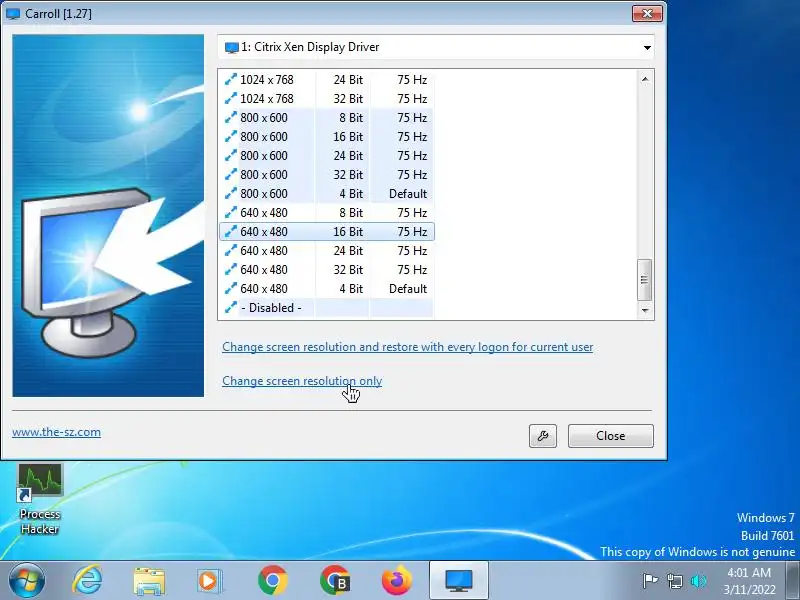800x600 pixels.
Task: Click the resize icon of 800 x 600 8 Bit
Action: (231, 118)
